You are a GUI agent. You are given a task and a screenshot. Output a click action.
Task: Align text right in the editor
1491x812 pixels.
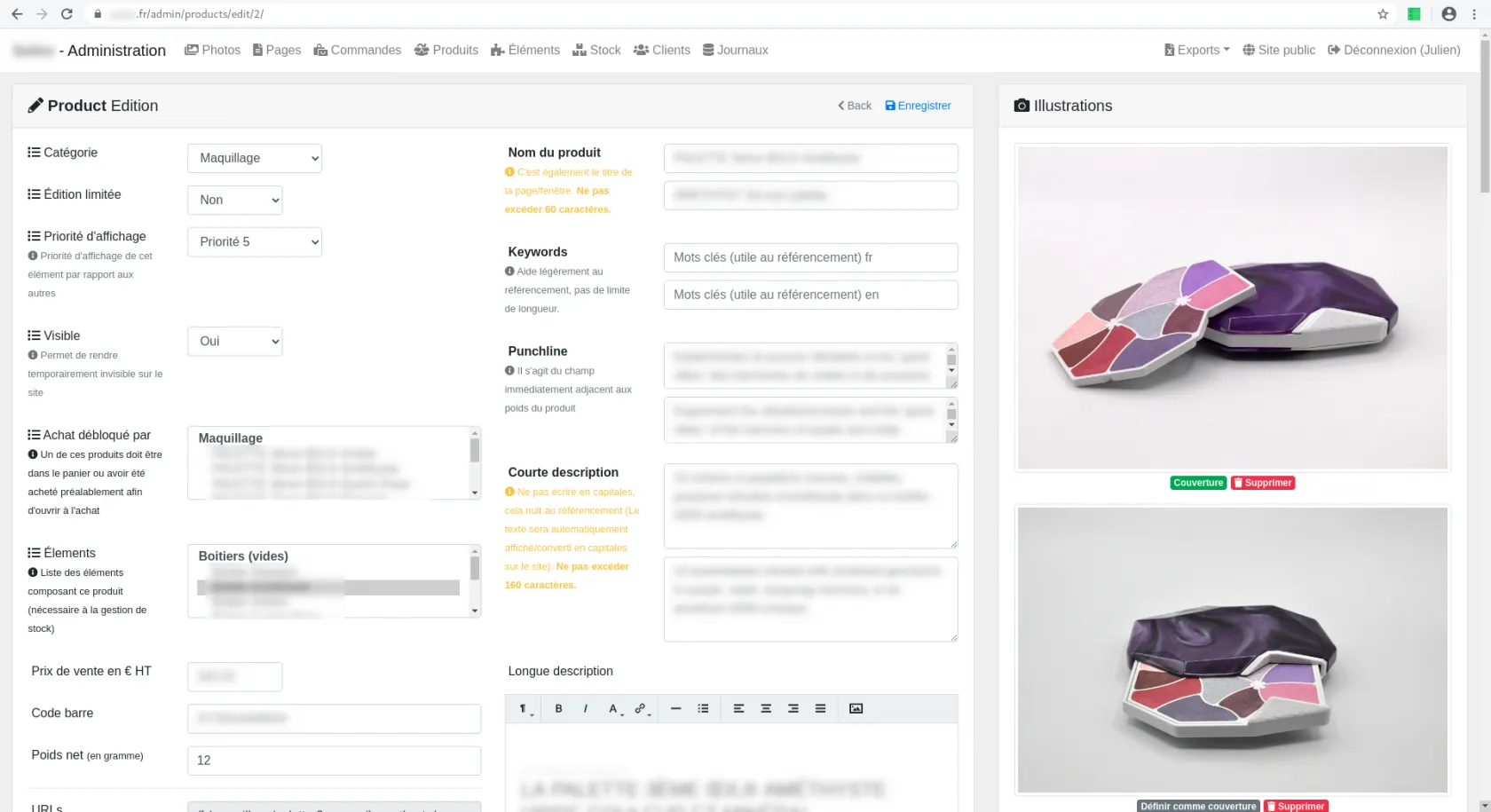click(x=793, y=708)
